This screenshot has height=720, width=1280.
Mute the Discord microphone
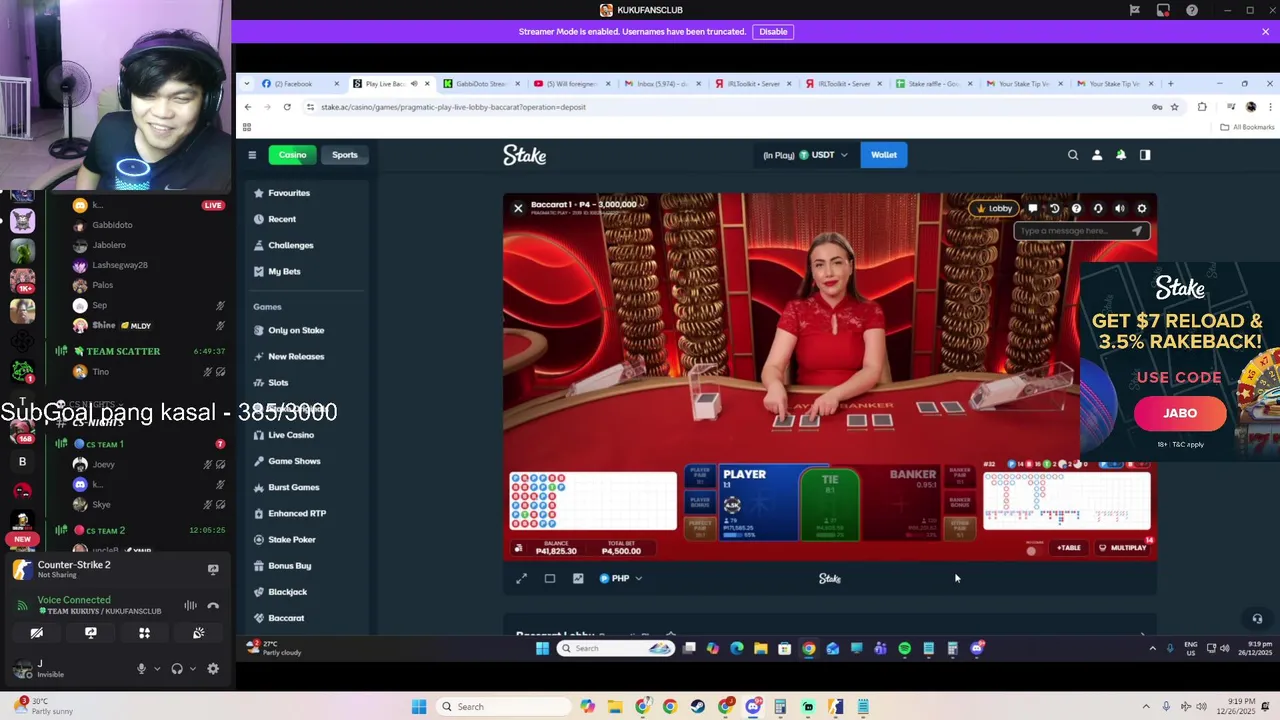[x=141, y=669]
